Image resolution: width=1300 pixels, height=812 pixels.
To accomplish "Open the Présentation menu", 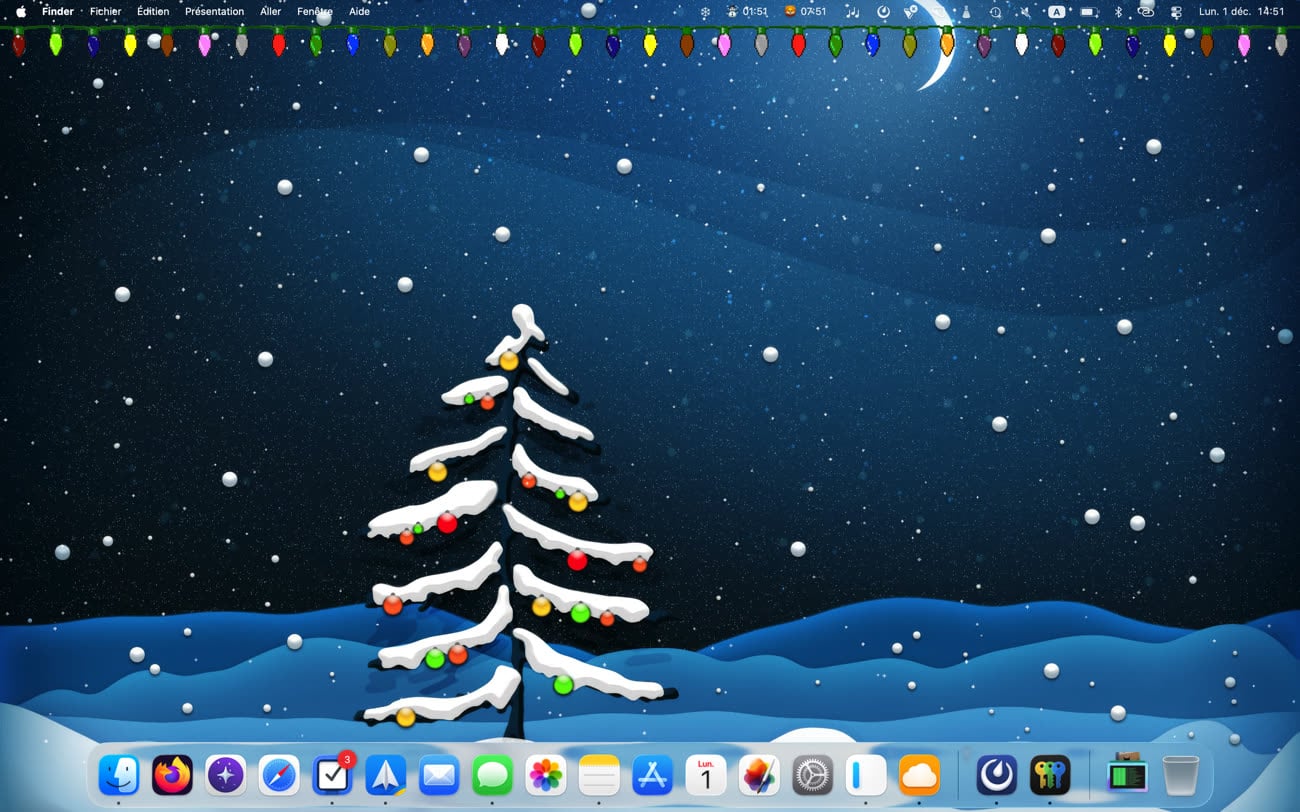I will click(x=214, y=12).
